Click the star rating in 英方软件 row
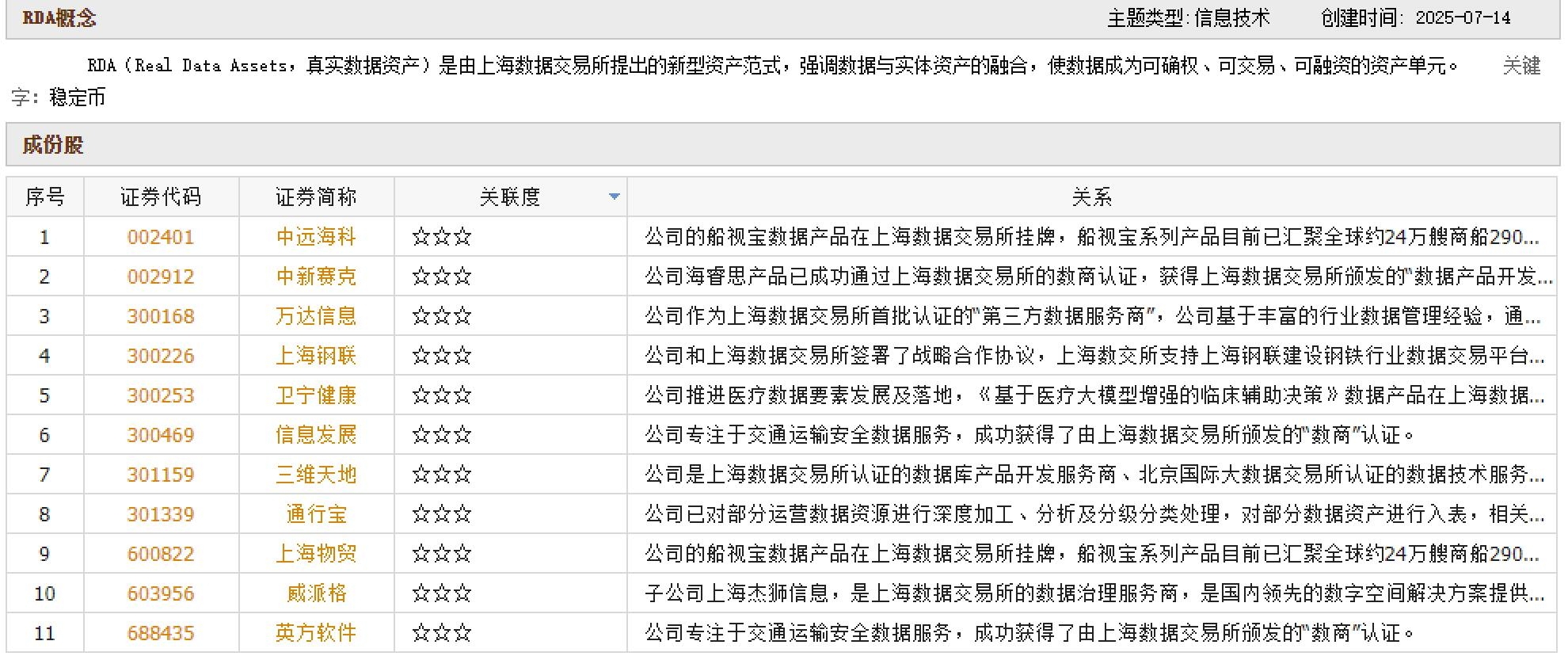Viewport: 1568px width, 660px height. [x=442, y=633]
